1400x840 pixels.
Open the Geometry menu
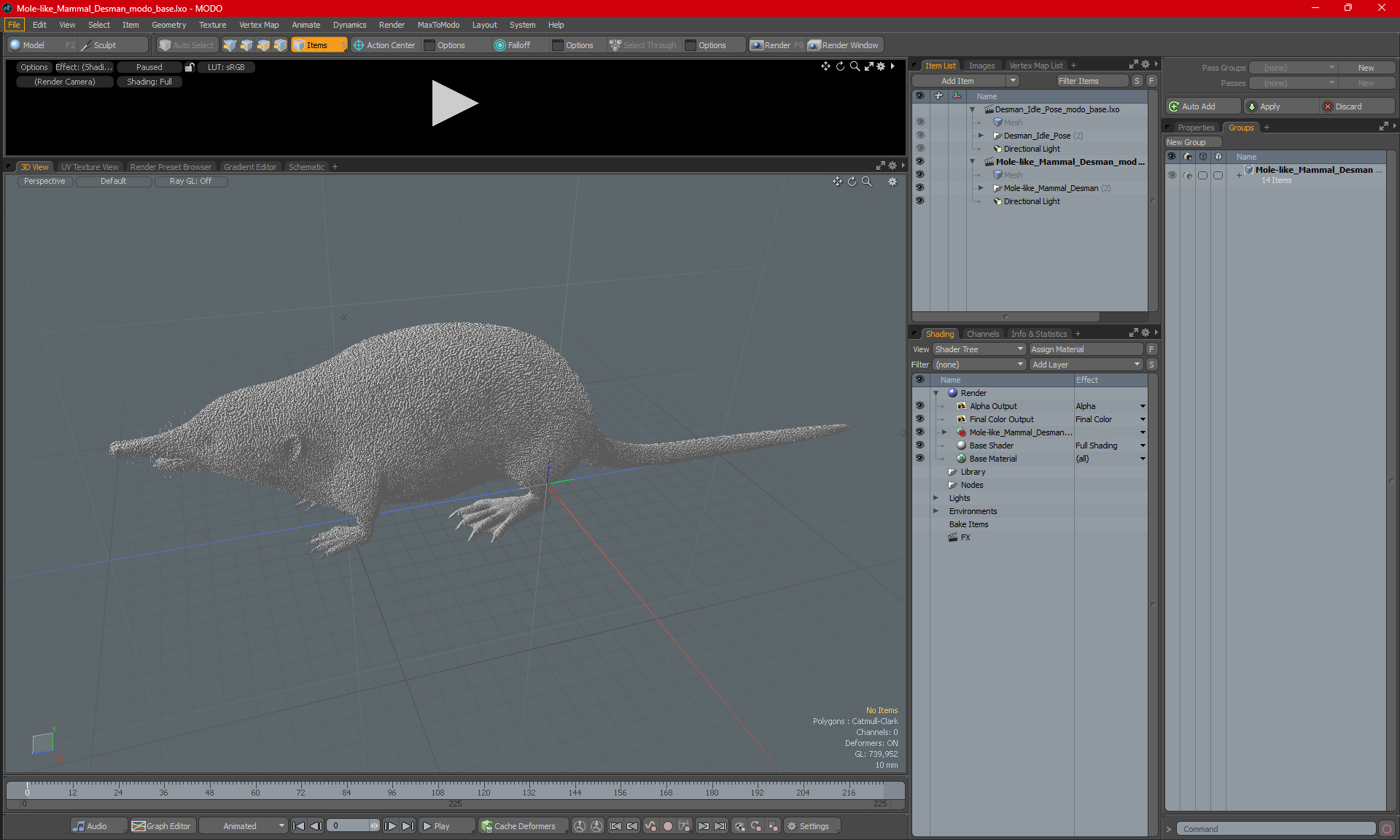pyautogui.click(x=168, y=25)
